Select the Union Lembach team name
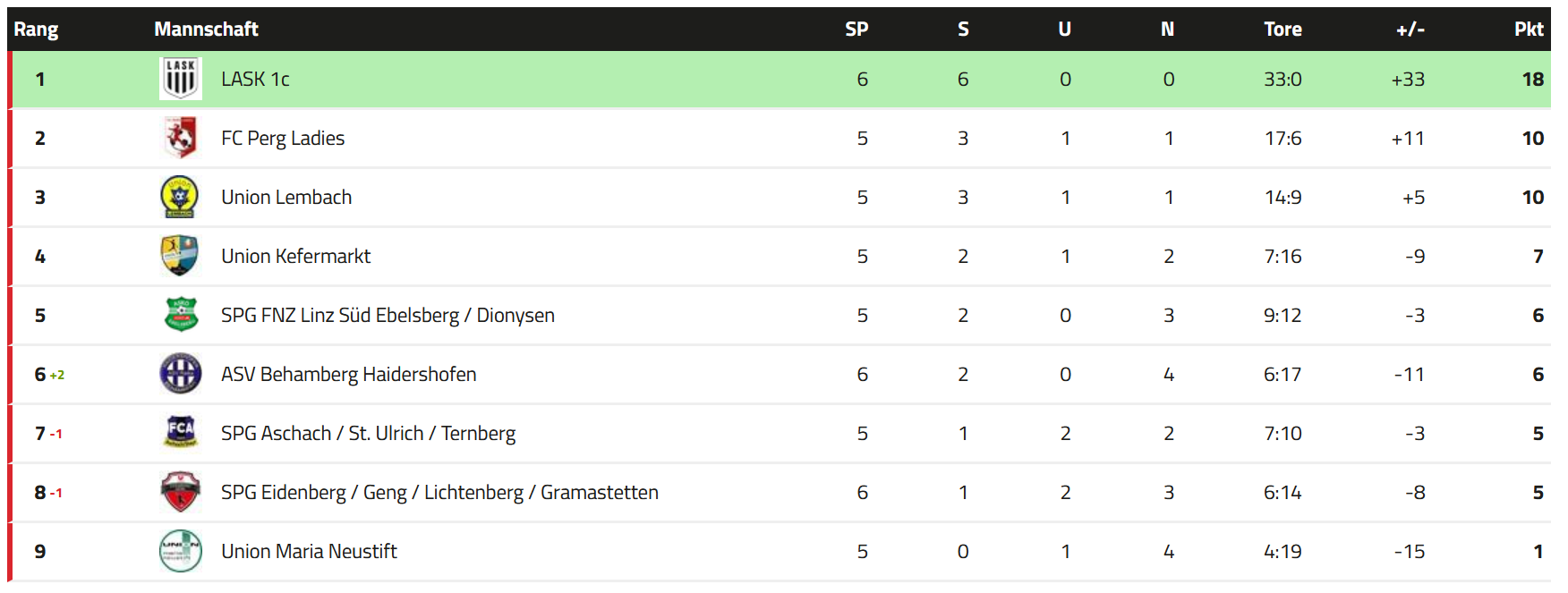This screenshot has width=1568, height=593. [286, 197]
